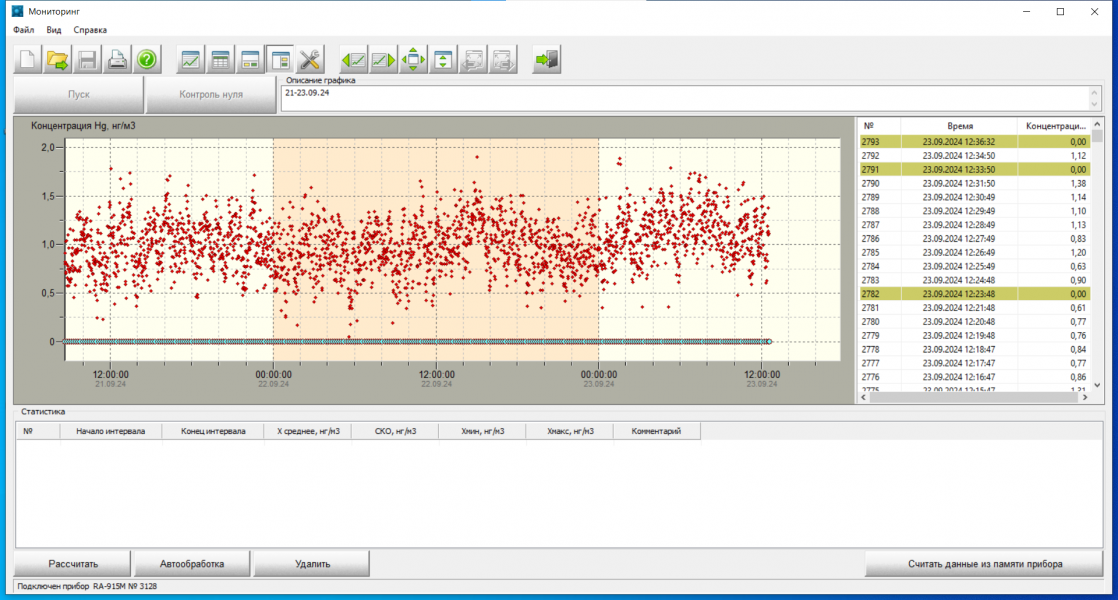Click the fit-all four-arrows zoom icon
This screenshot has width=1118, height=600.
(413, 60)
